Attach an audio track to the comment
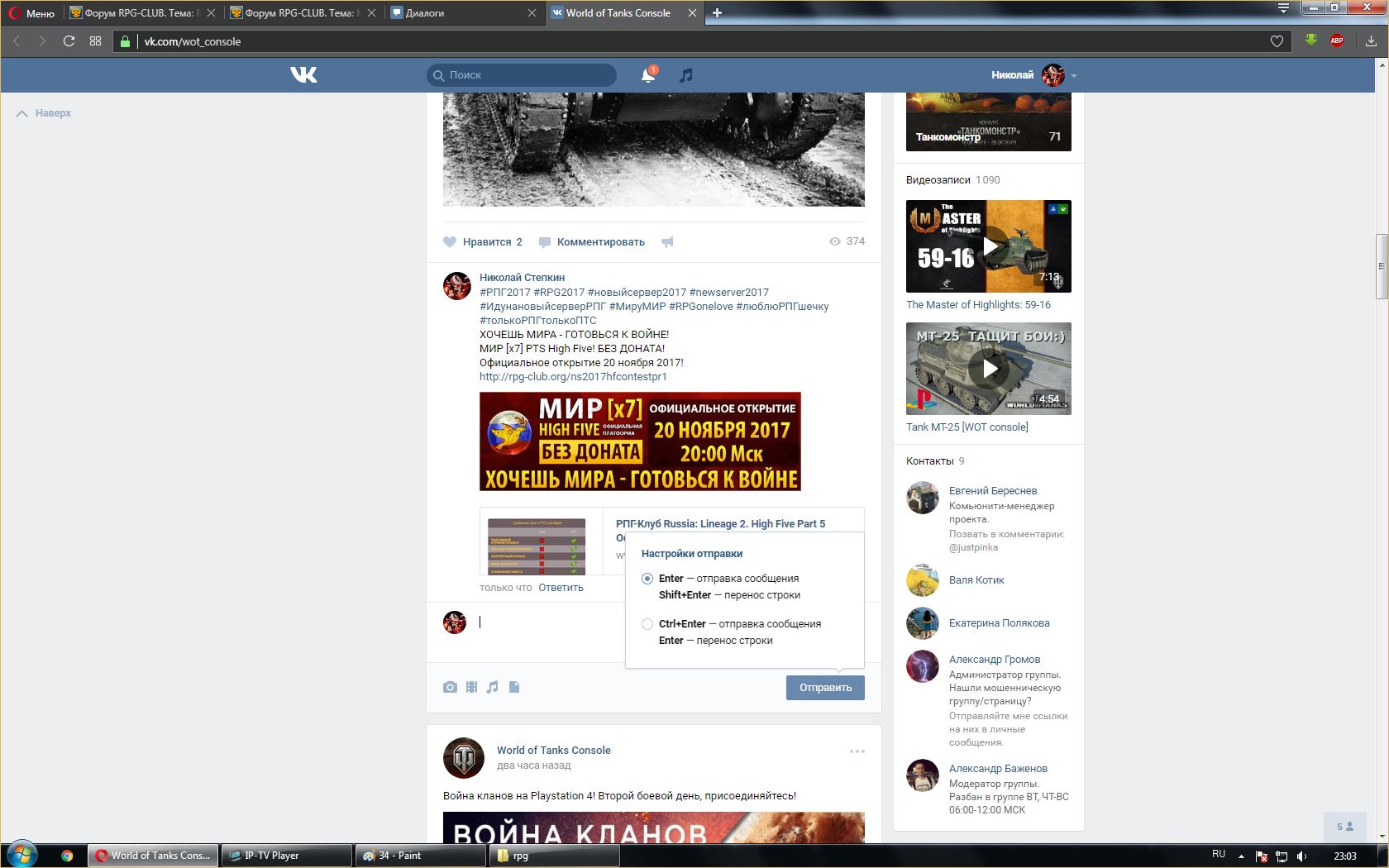The image size is (1389, 868). pyautogui.click(x=493, y=687)
